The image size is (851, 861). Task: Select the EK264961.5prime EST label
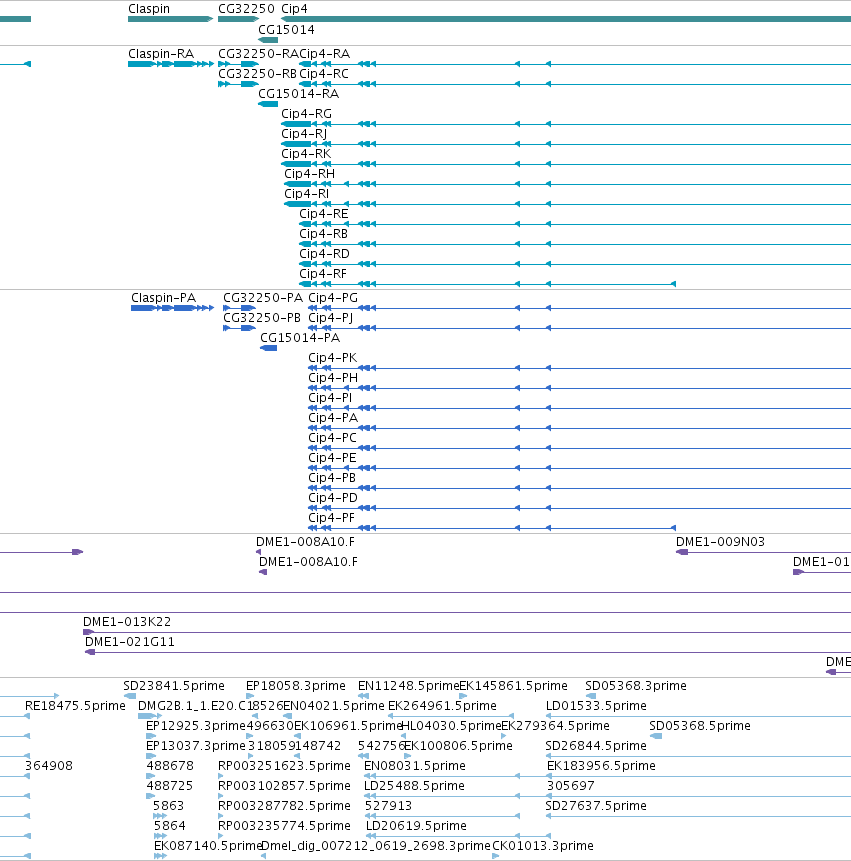443,706
